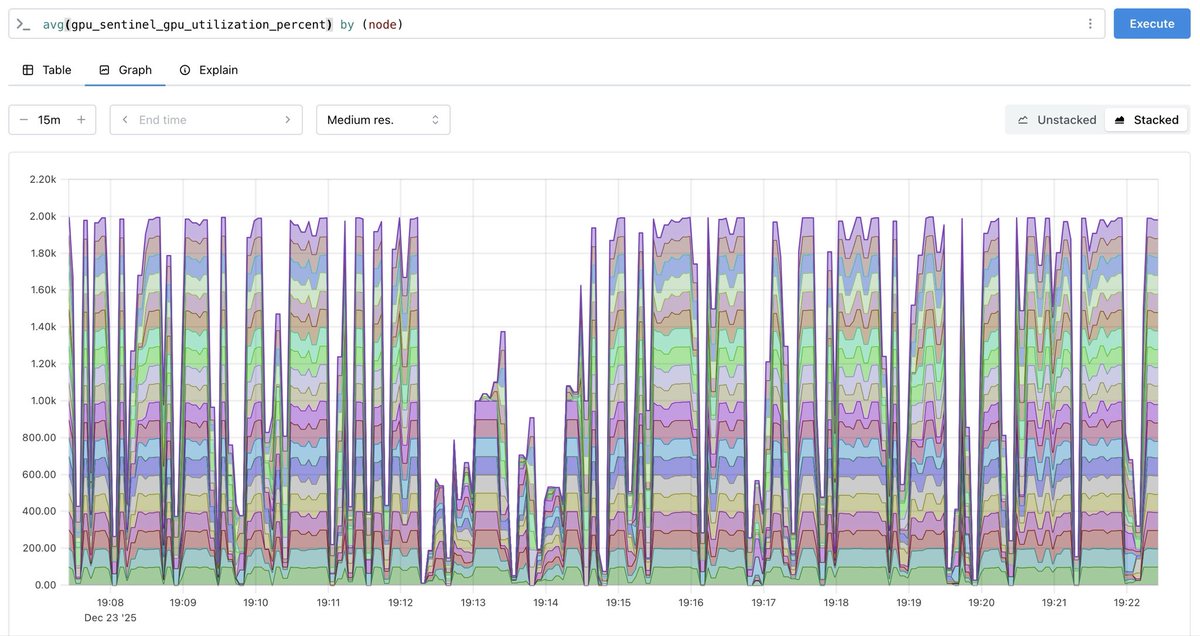
Task: Click the End time field
Action: 205,120
